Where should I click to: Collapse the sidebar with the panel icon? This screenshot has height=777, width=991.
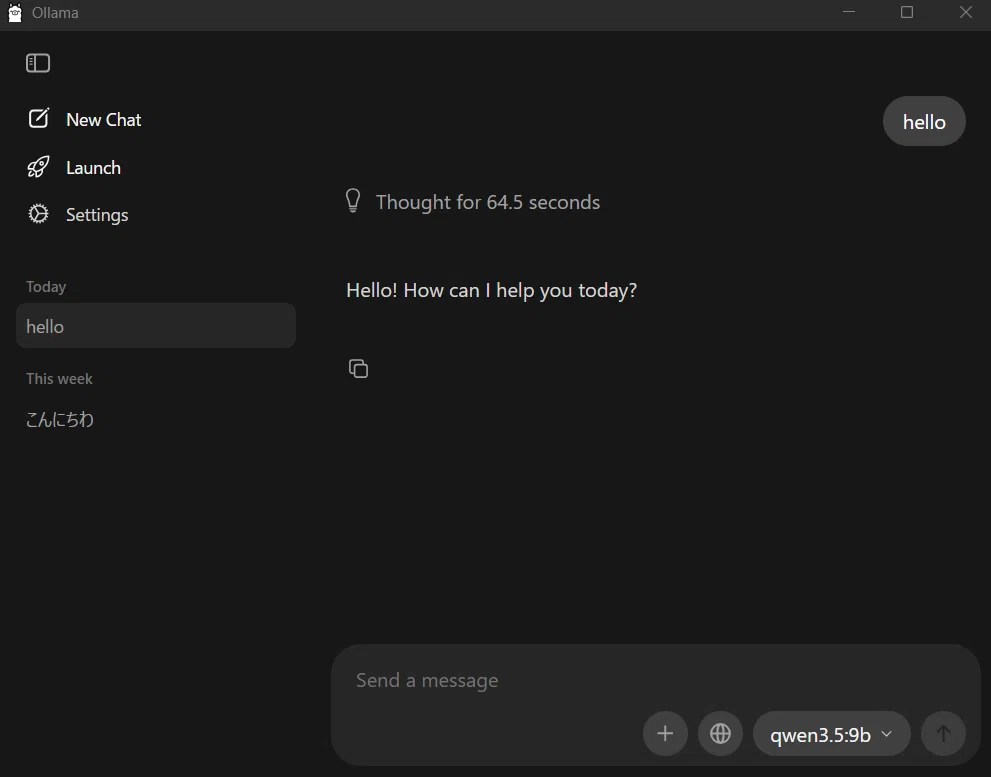[x=38, y=63]
